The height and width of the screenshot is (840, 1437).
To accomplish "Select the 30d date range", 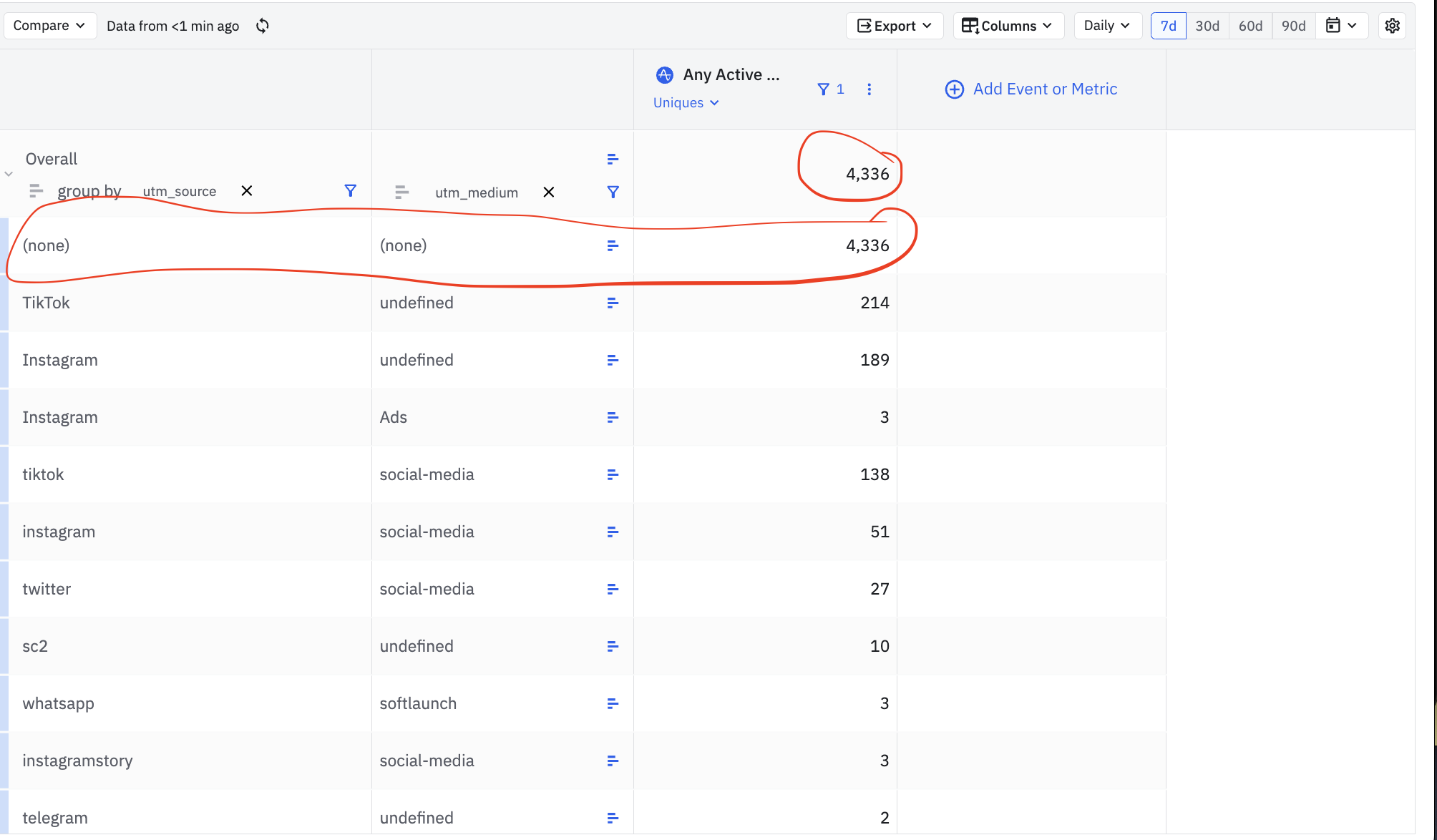I will click(x=1207, y=26).
